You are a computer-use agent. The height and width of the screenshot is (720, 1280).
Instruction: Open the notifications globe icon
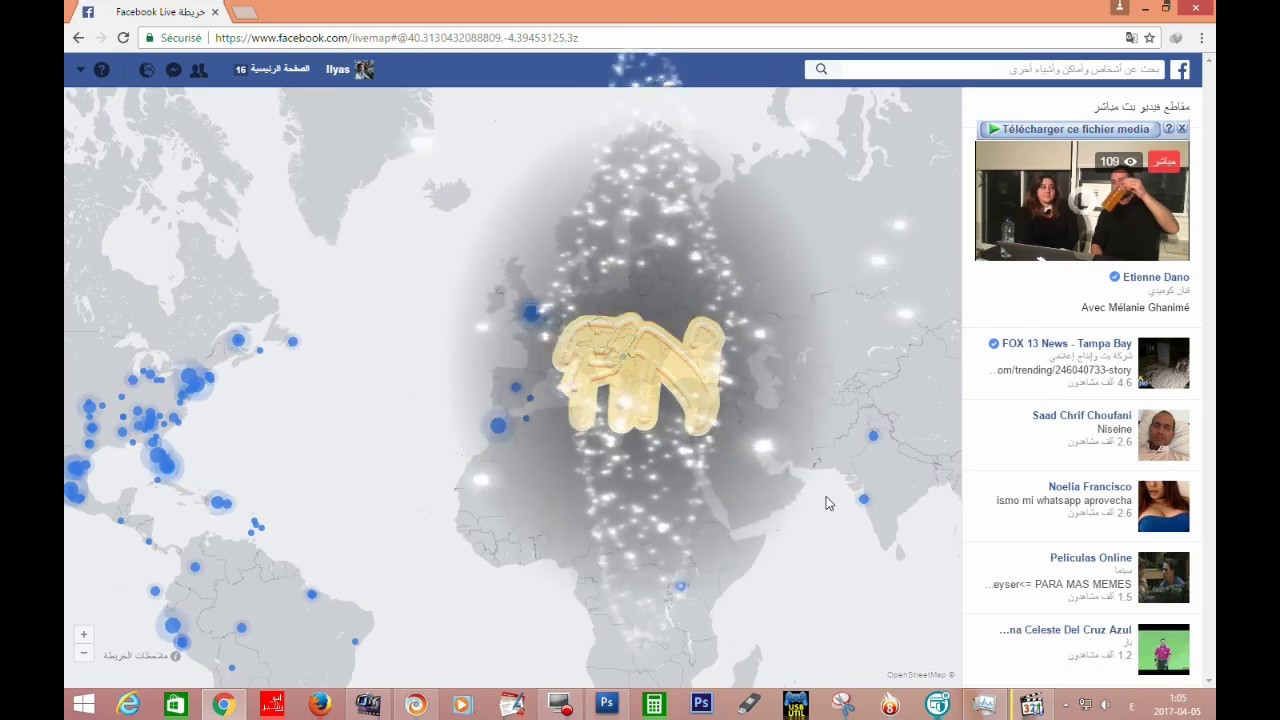[147, 70]
